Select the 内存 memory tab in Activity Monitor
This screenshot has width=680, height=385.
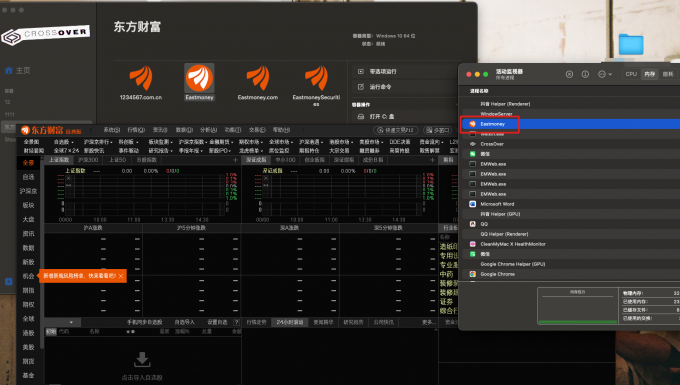[x=650, y=74]
